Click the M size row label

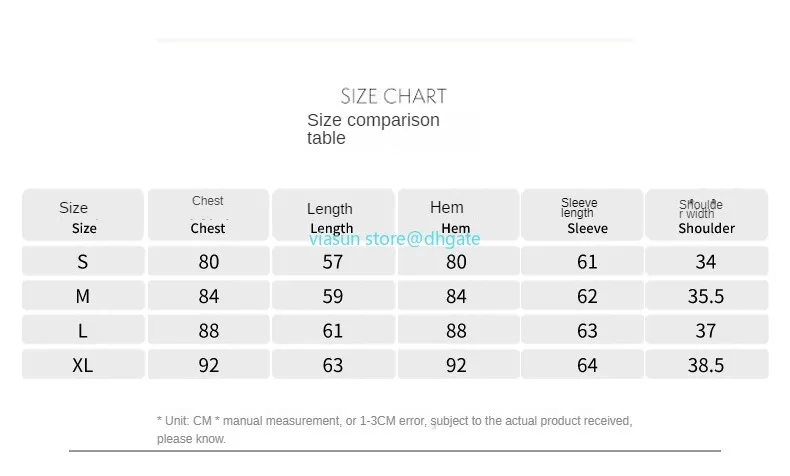point(83,295)
